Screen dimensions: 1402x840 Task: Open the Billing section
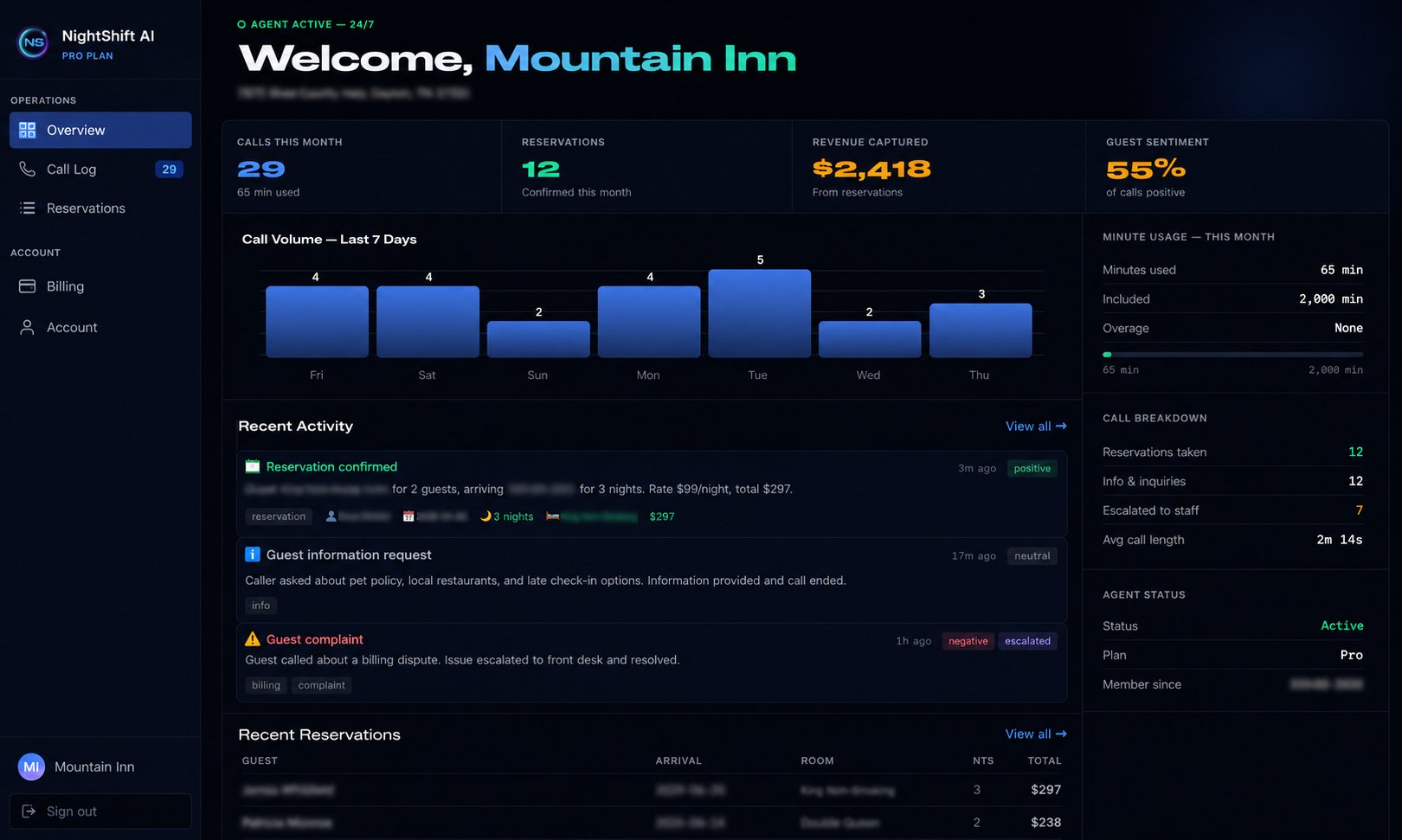click(x=100, y=285)
